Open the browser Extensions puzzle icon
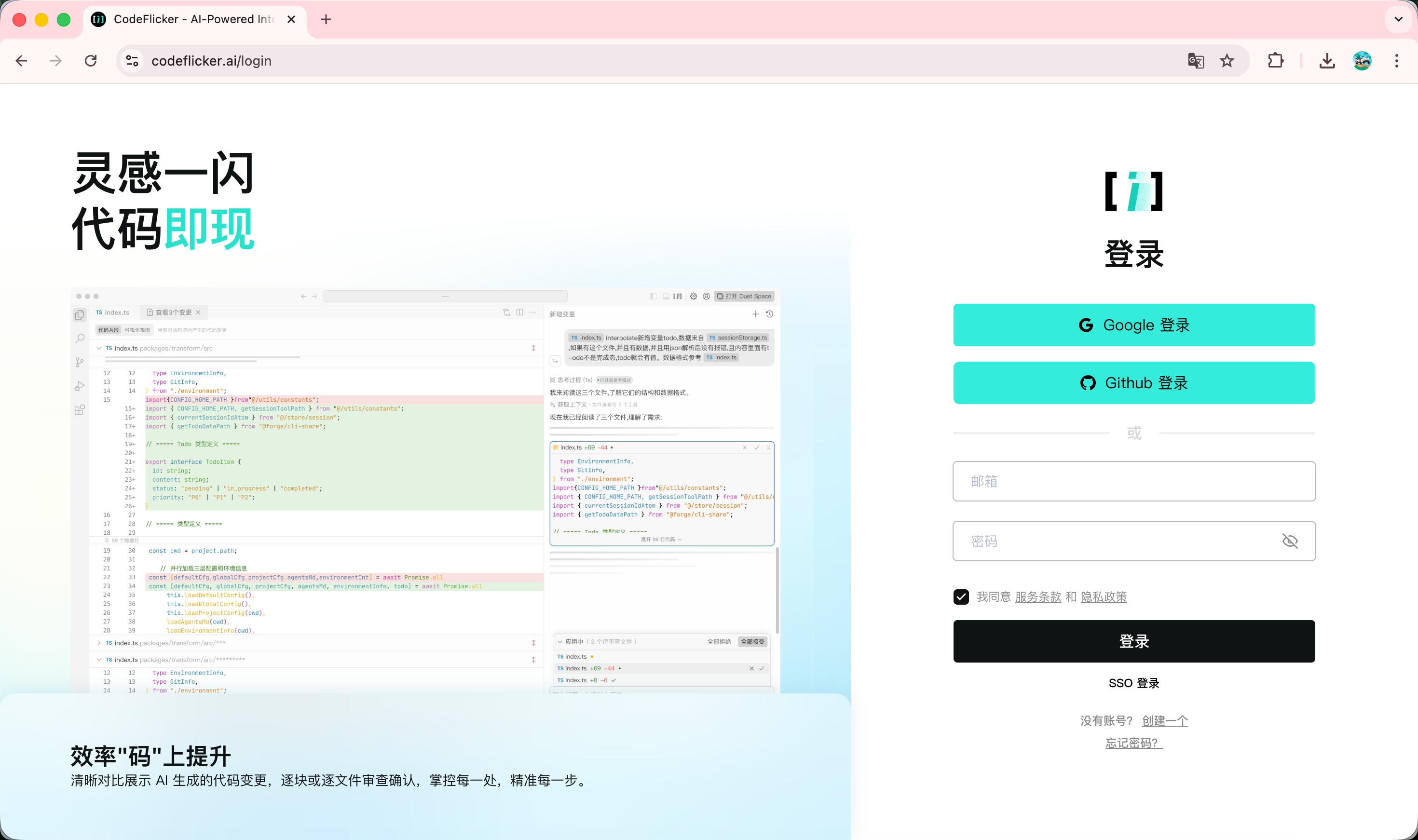Viewport: 1418px width, 840px height. point(1275,61)
